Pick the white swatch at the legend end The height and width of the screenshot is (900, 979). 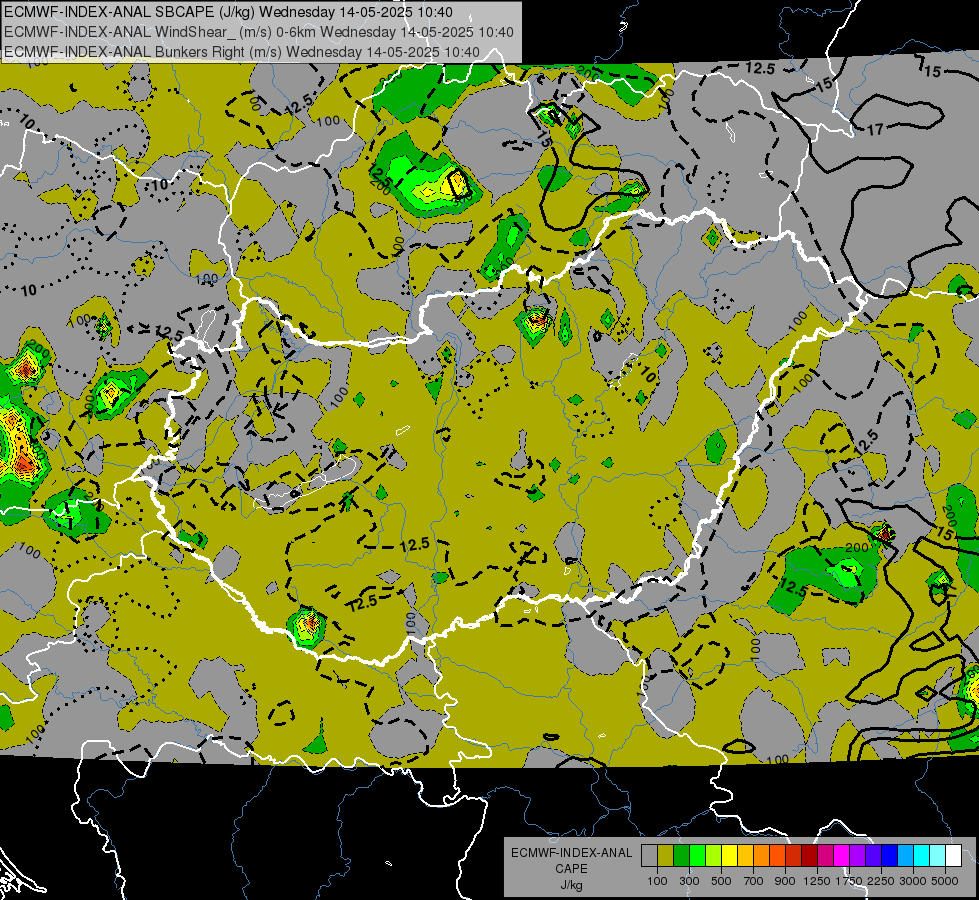click(953, 856)
